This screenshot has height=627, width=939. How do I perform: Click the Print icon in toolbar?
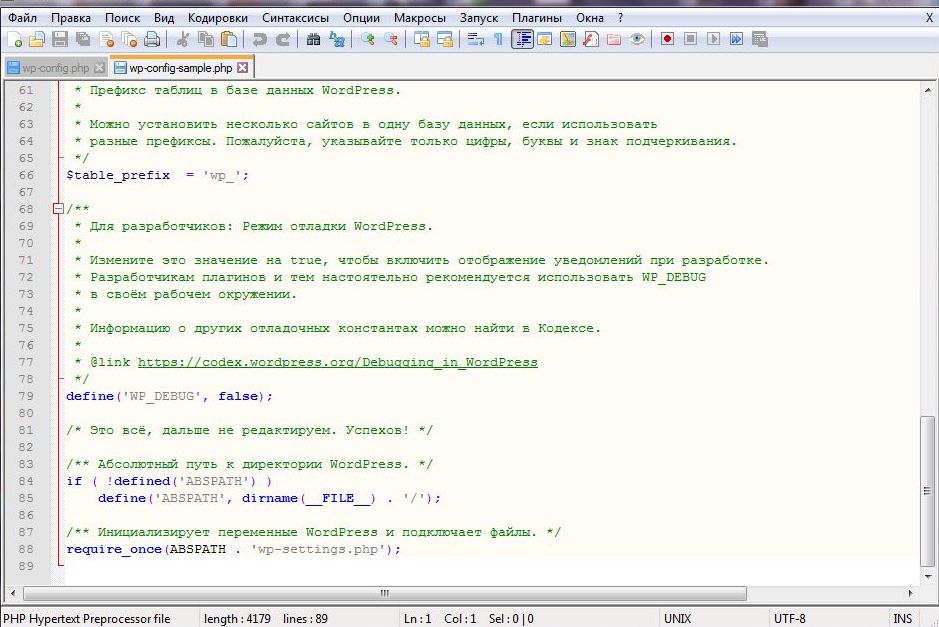pos(151,40)
